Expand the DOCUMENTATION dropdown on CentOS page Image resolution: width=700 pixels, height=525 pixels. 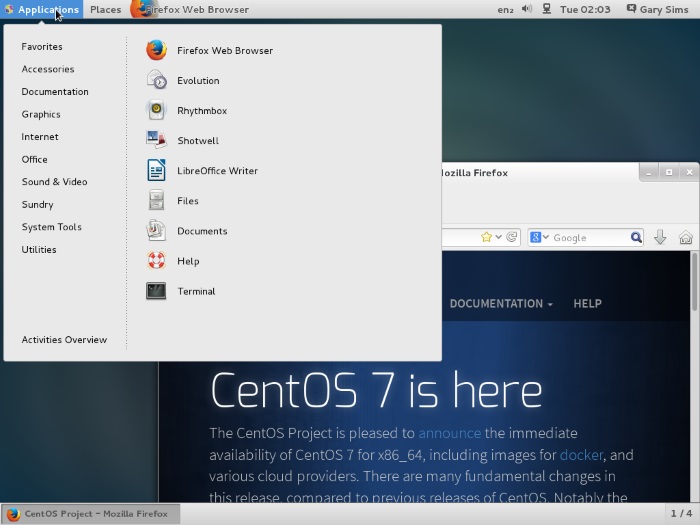pos(501,304)
